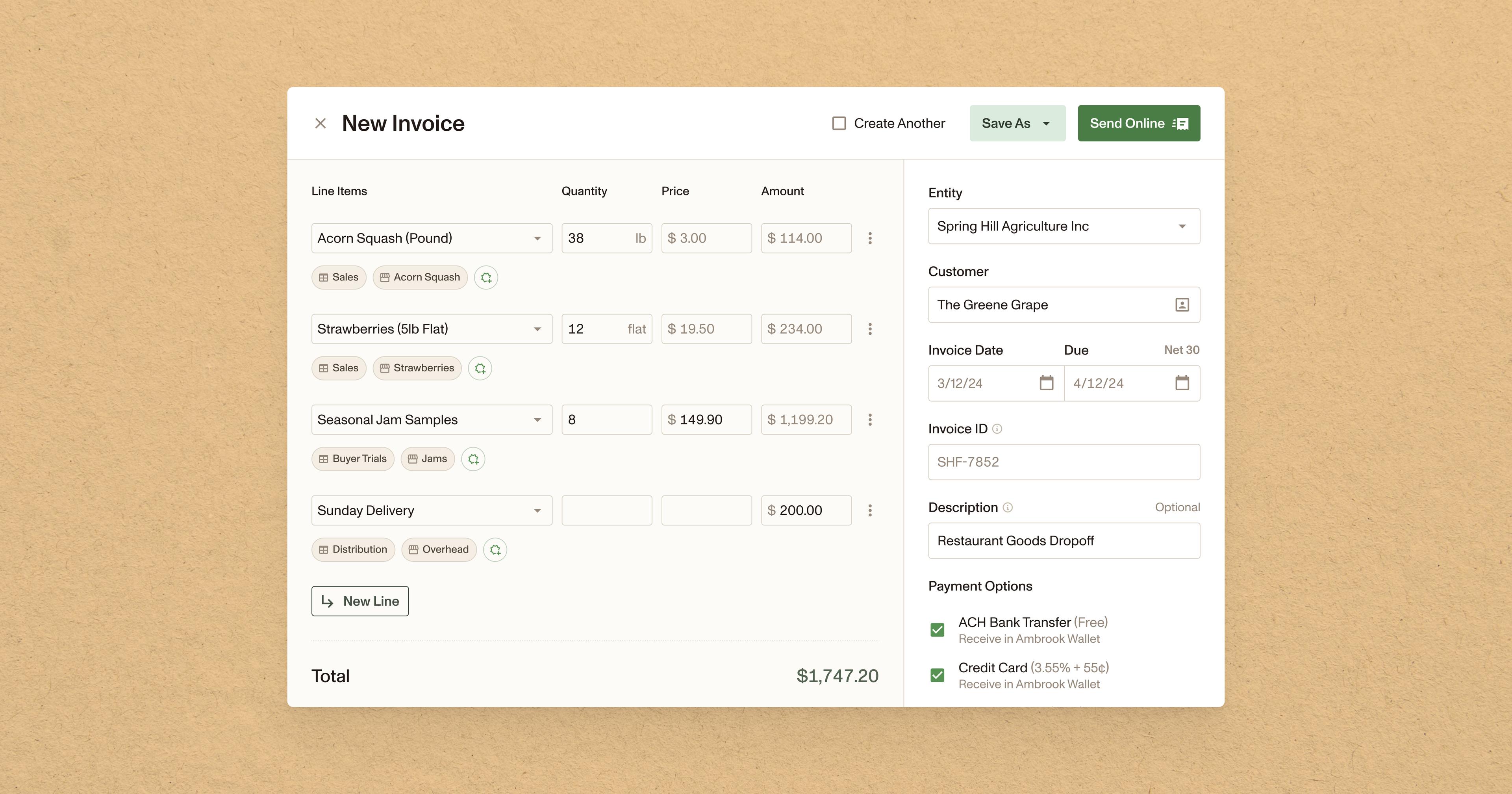1512x794 pixels.
Task: Click the Invoice ID info icon
Action: [x=997, y=429]
